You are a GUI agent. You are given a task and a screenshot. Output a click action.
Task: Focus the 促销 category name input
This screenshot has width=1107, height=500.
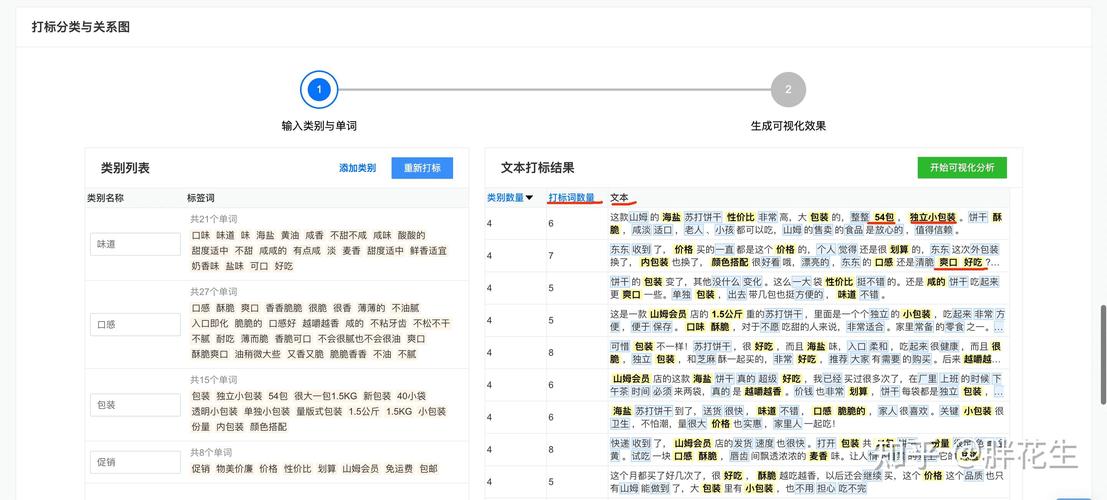136,463
